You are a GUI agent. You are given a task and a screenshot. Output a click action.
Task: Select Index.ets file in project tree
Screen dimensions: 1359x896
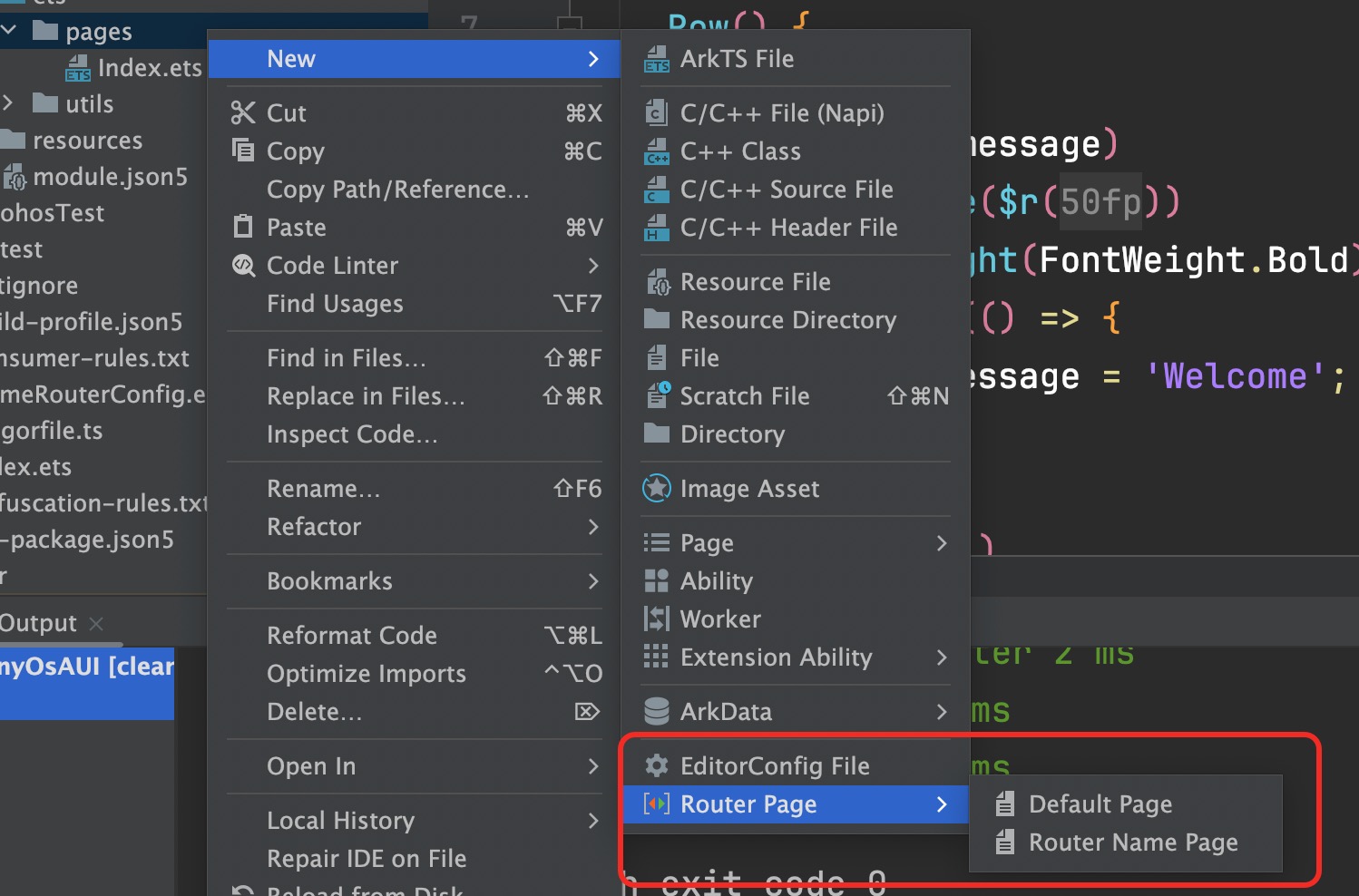[134, 68]
